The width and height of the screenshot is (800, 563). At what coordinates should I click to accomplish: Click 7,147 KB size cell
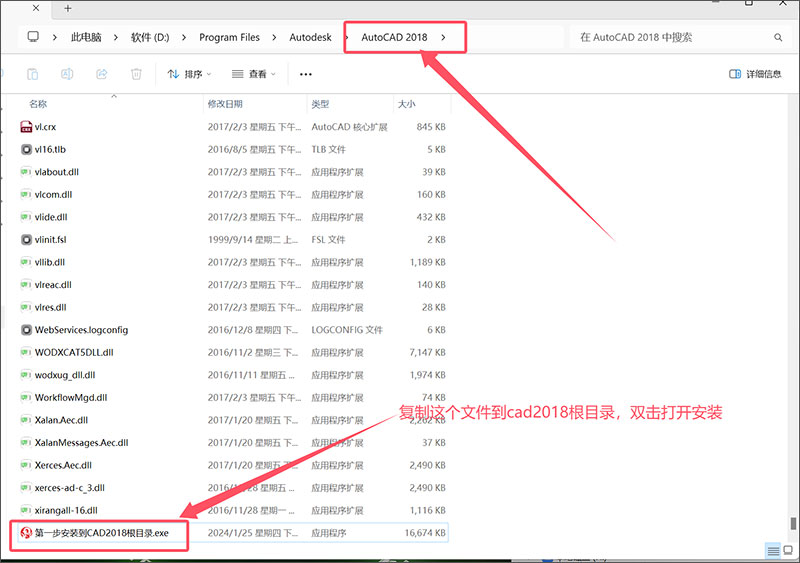tap(428, 352)
